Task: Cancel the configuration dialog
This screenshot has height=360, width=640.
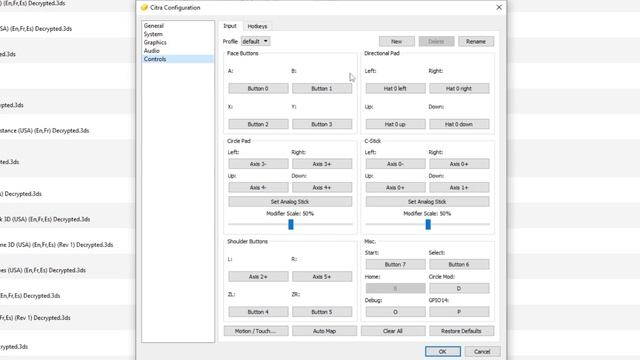Action: point(482,351)
